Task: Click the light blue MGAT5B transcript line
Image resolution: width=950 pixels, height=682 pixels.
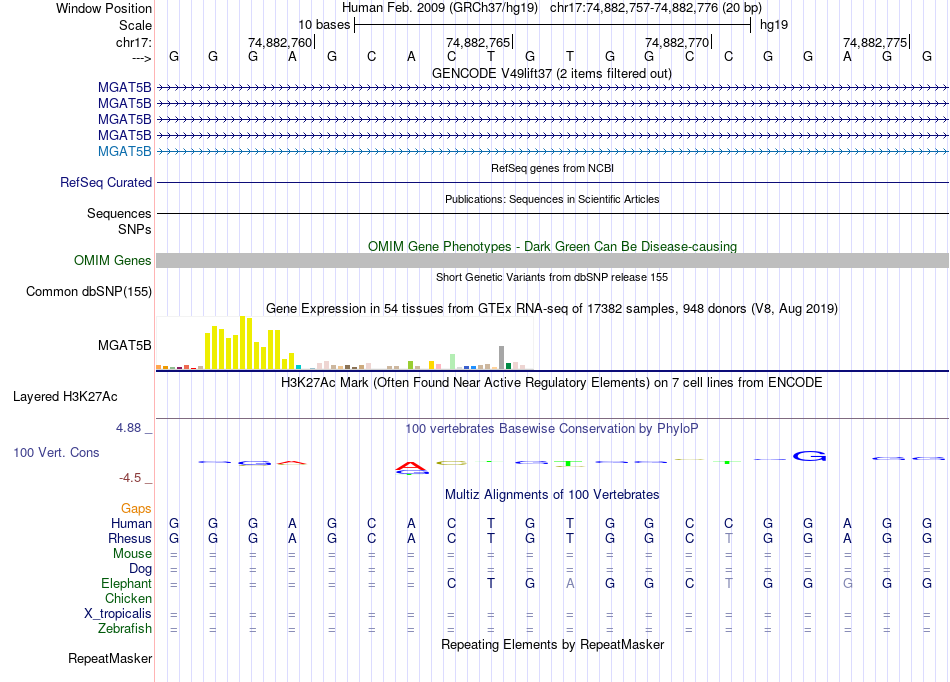Action: point(552,151)
